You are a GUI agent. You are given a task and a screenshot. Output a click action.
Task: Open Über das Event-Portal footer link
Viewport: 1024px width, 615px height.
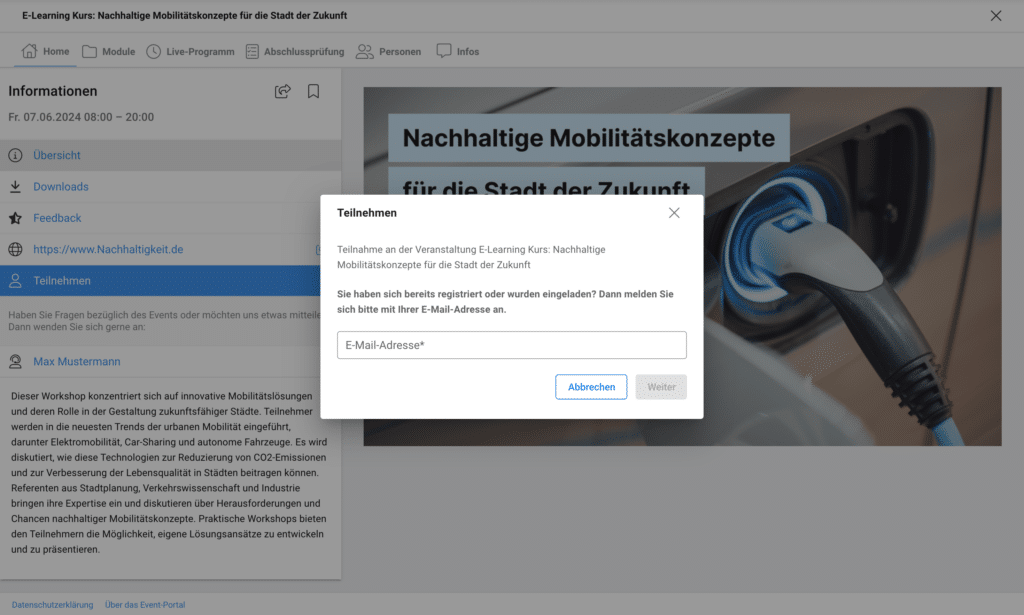click(145, 605)
